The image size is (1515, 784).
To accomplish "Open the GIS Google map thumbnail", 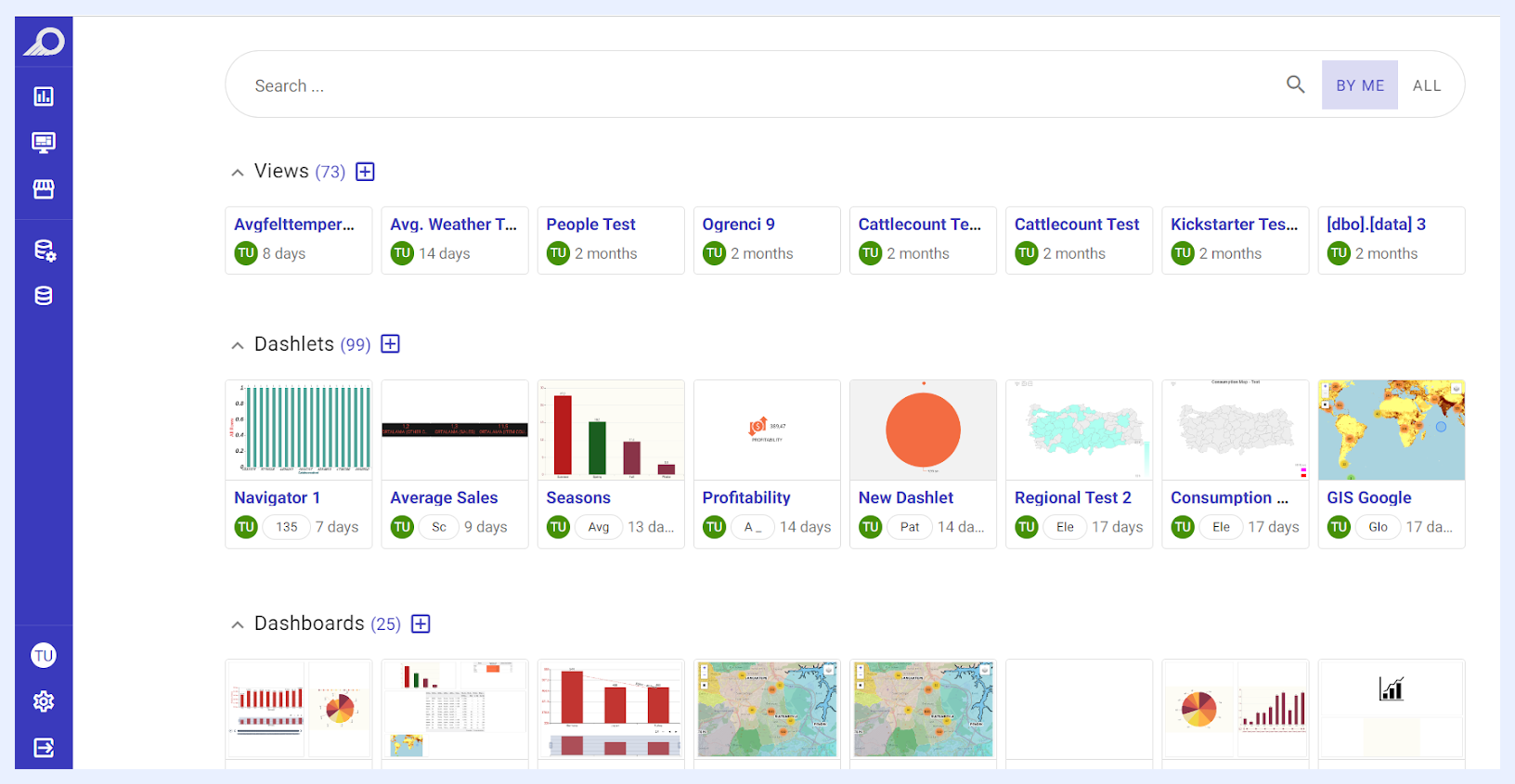I will (1392, 431).
